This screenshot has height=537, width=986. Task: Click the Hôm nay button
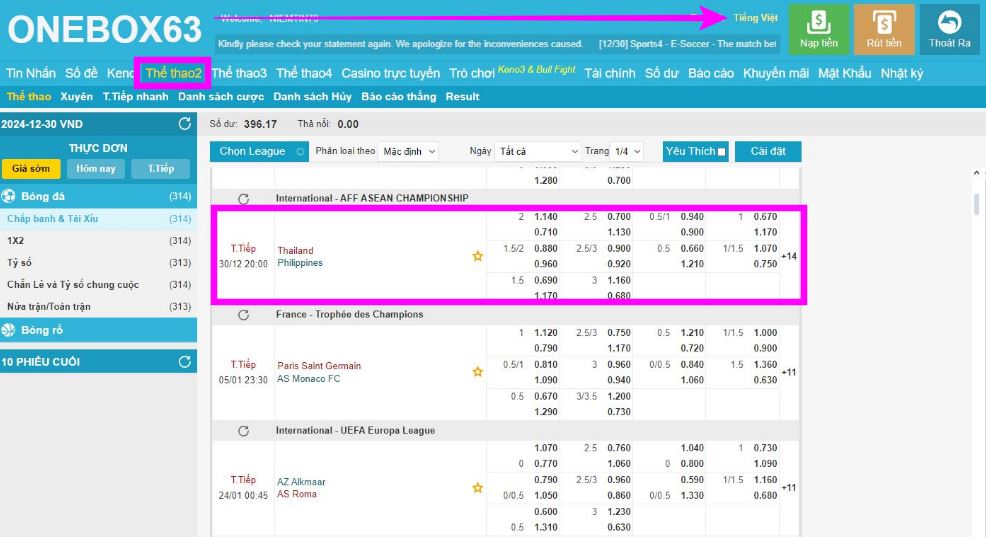pyautogui.click(x=96, y=169)
